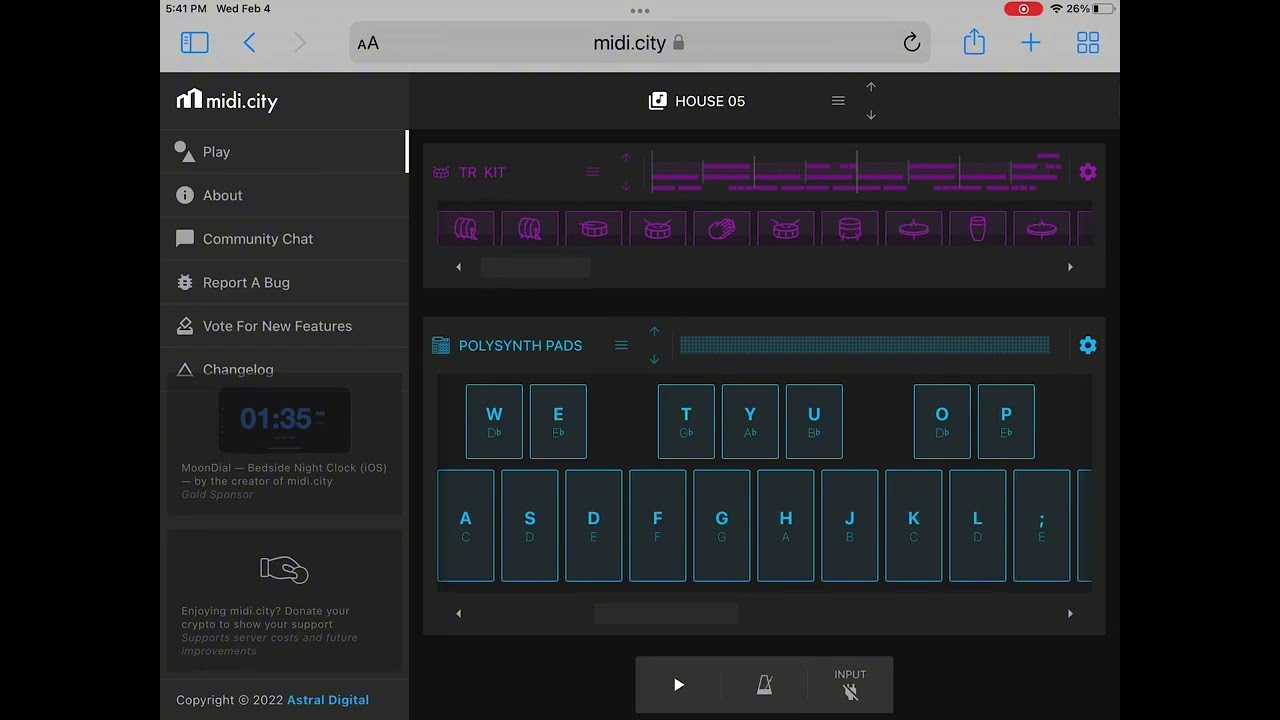Screen dimensions: 1280x720
Task: Switch POLYSYNTH PADS to next instrument
Action: pyautogui.click(x=654, y=359)
